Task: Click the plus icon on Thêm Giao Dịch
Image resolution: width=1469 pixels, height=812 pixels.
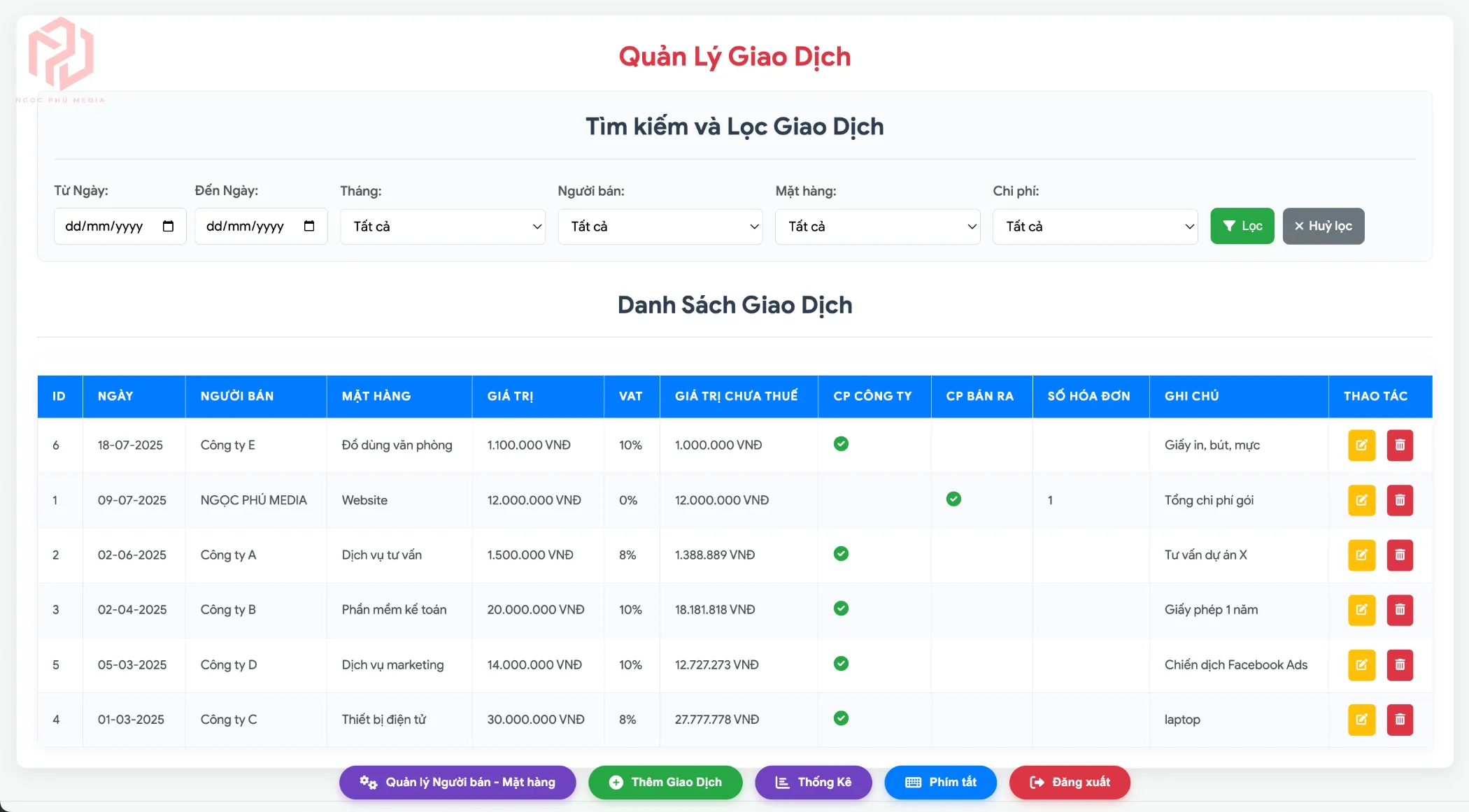Action: (616, 783)
